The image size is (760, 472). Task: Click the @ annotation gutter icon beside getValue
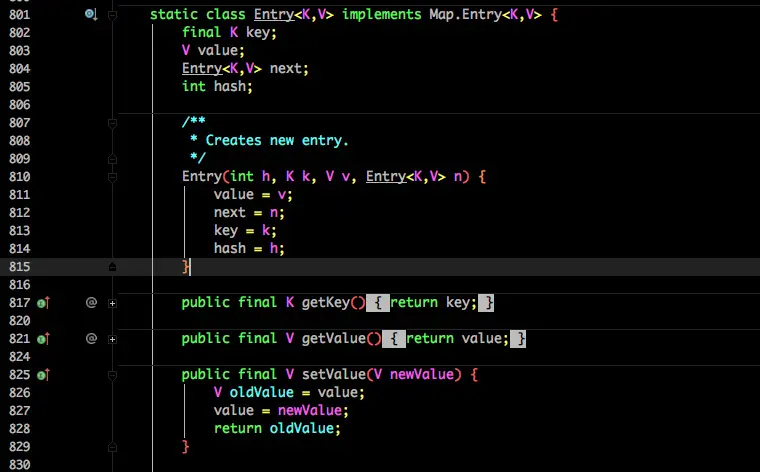[91, 339]
